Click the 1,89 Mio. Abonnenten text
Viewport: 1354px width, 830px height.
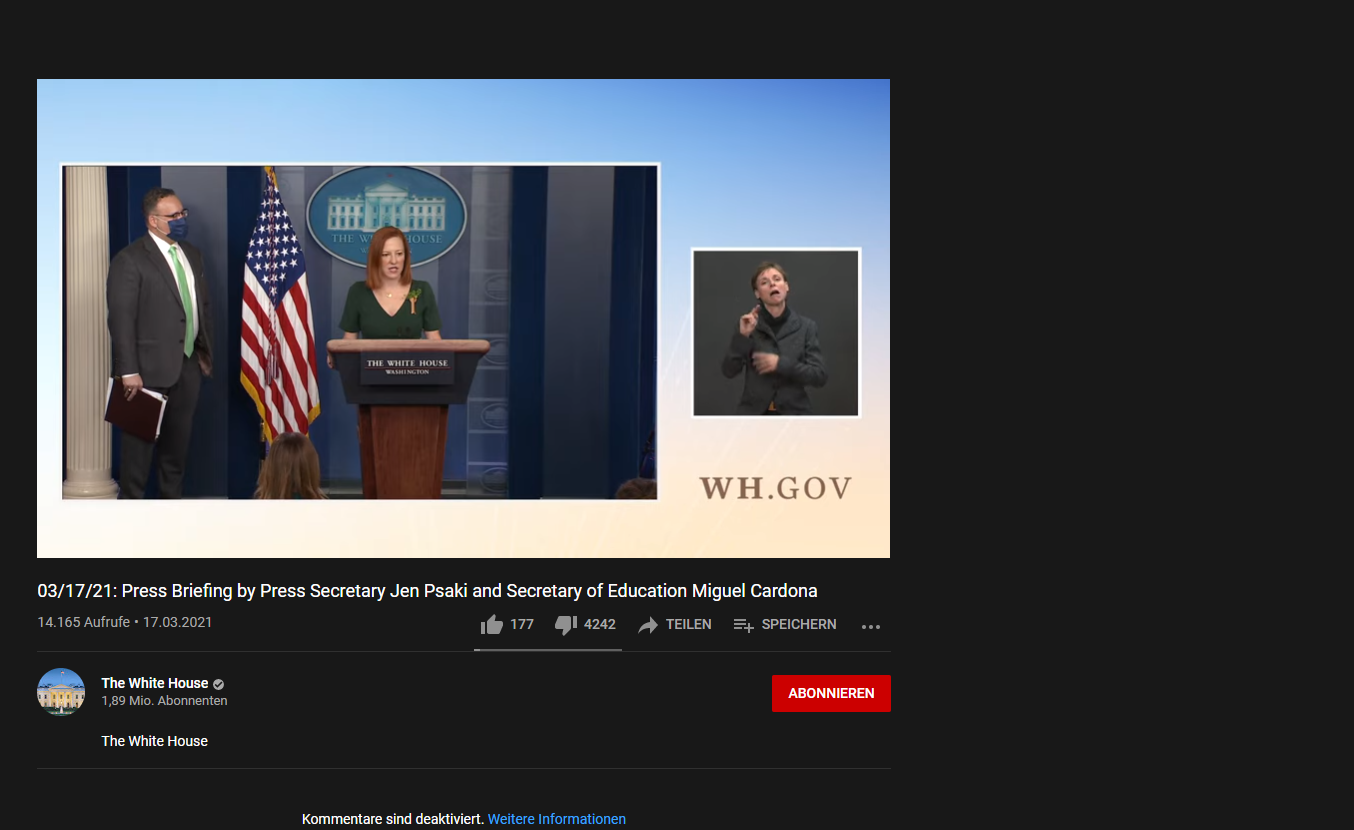[164, 701]
